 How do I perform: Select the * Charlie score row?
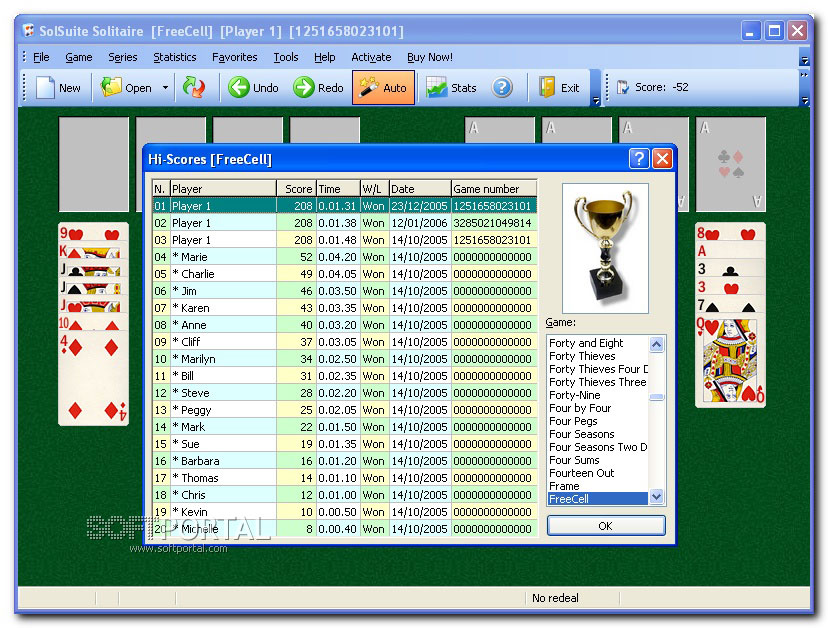[345, 274]
